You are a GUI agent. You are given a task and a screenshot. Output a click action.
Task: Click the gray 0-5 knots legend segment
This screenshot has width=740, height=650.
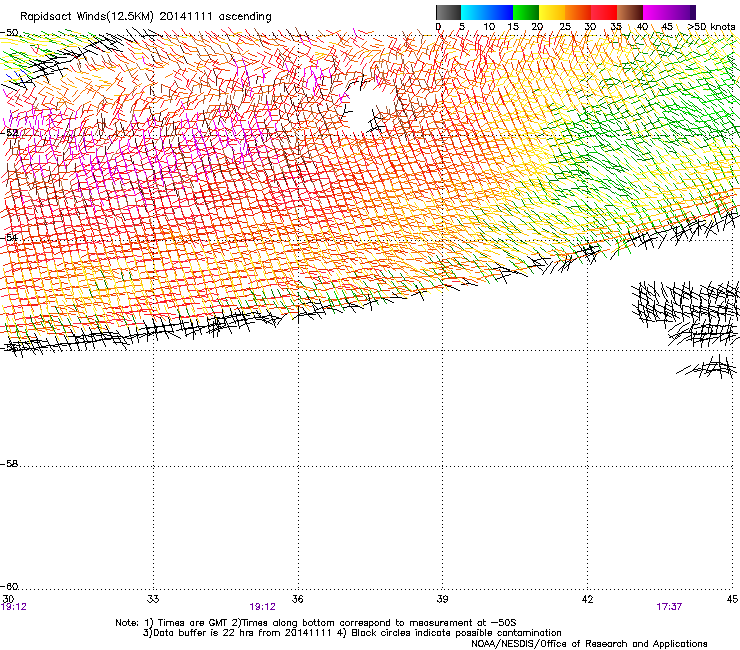[448, 12]
